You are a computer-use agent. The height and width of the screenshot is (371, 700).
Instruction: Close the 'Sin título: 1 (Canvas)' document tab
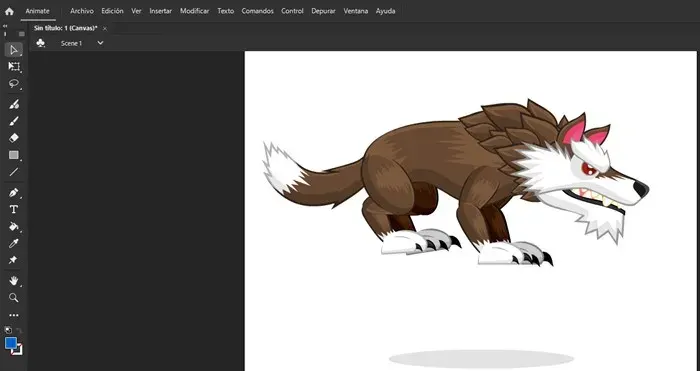click(105, 29)
